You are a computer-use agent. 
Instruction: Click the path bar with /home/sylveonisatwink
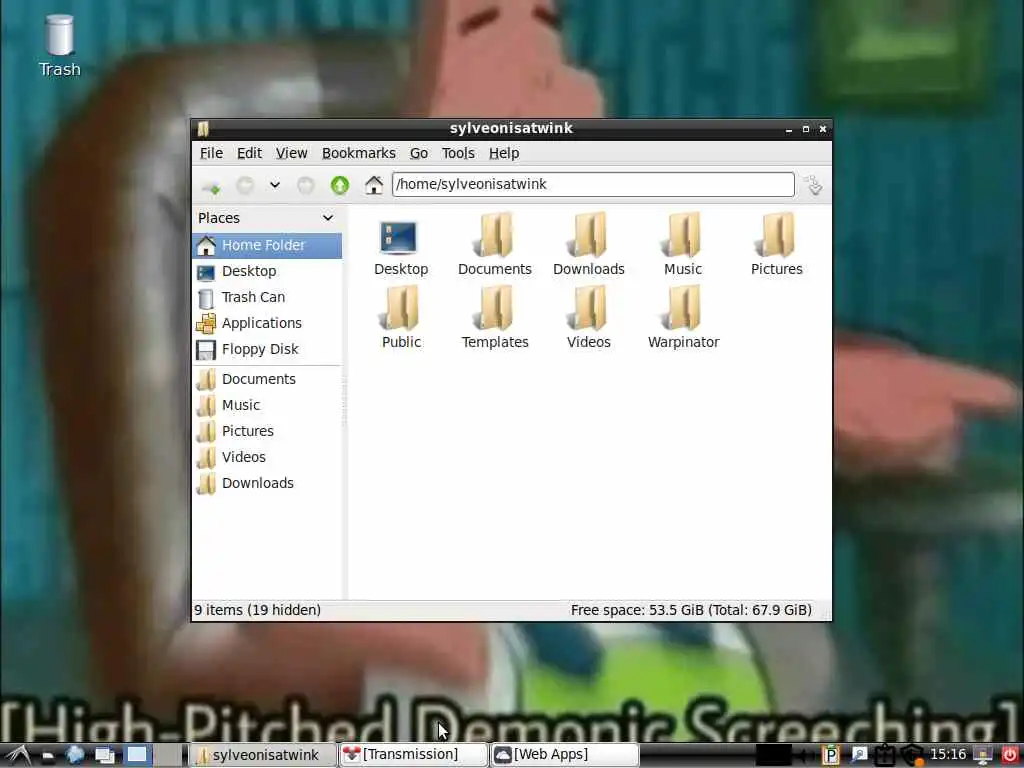(593, 184)
